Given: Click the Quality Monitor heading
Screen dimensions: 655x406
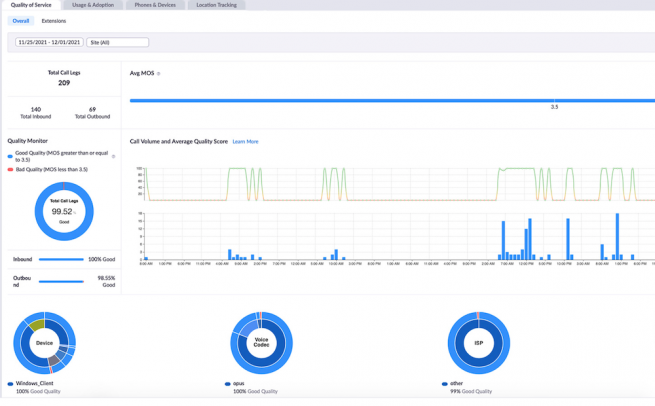Looking at the screenshot, I should [x=28, y=141].
